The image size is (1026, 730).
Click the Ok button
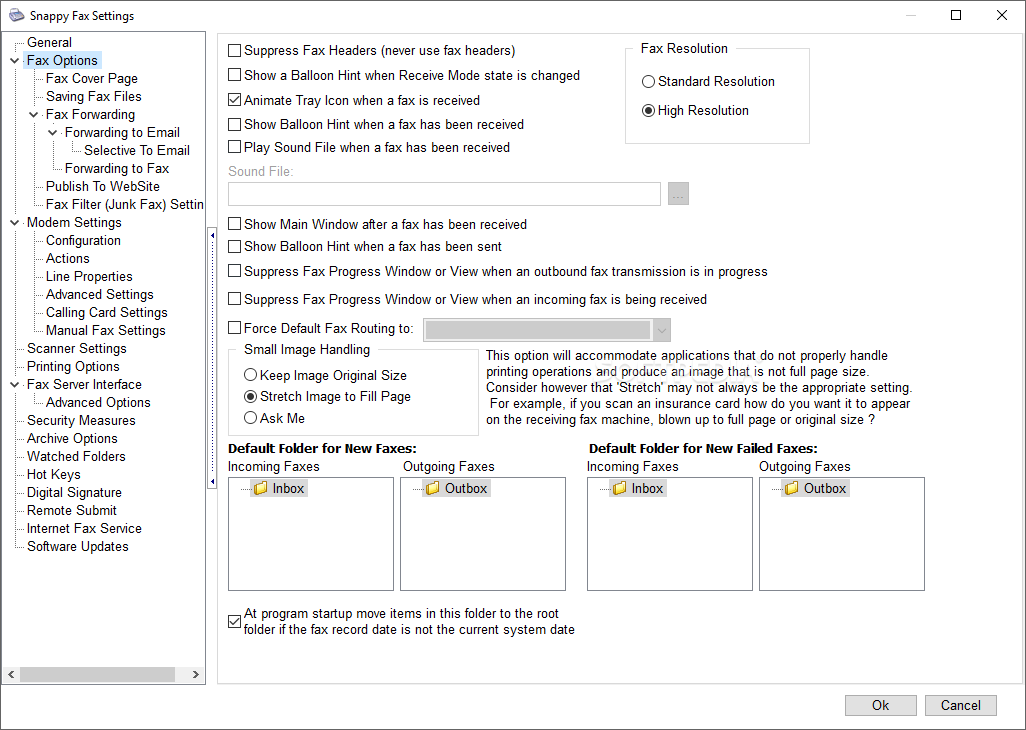(x=881, y=705)
